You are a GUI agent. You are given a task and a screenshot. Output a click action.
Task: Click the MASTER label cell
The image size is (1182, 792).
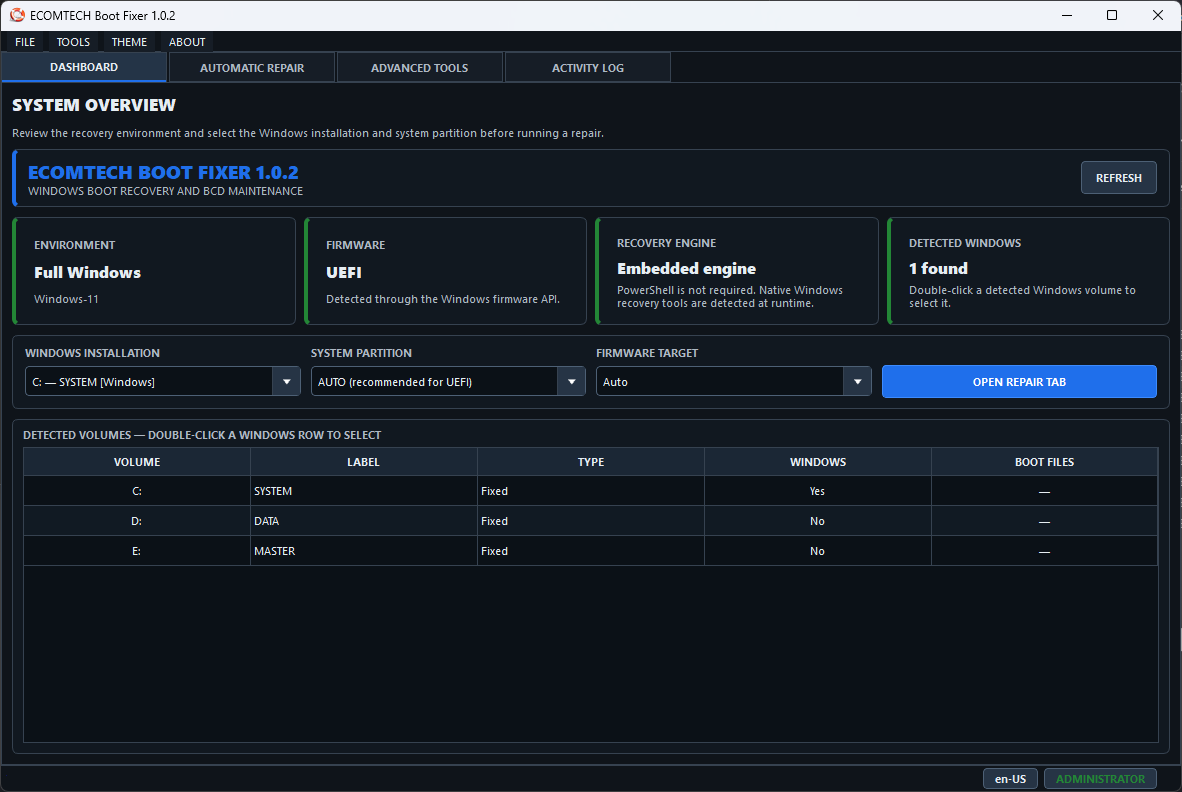(x=363, y=552)
